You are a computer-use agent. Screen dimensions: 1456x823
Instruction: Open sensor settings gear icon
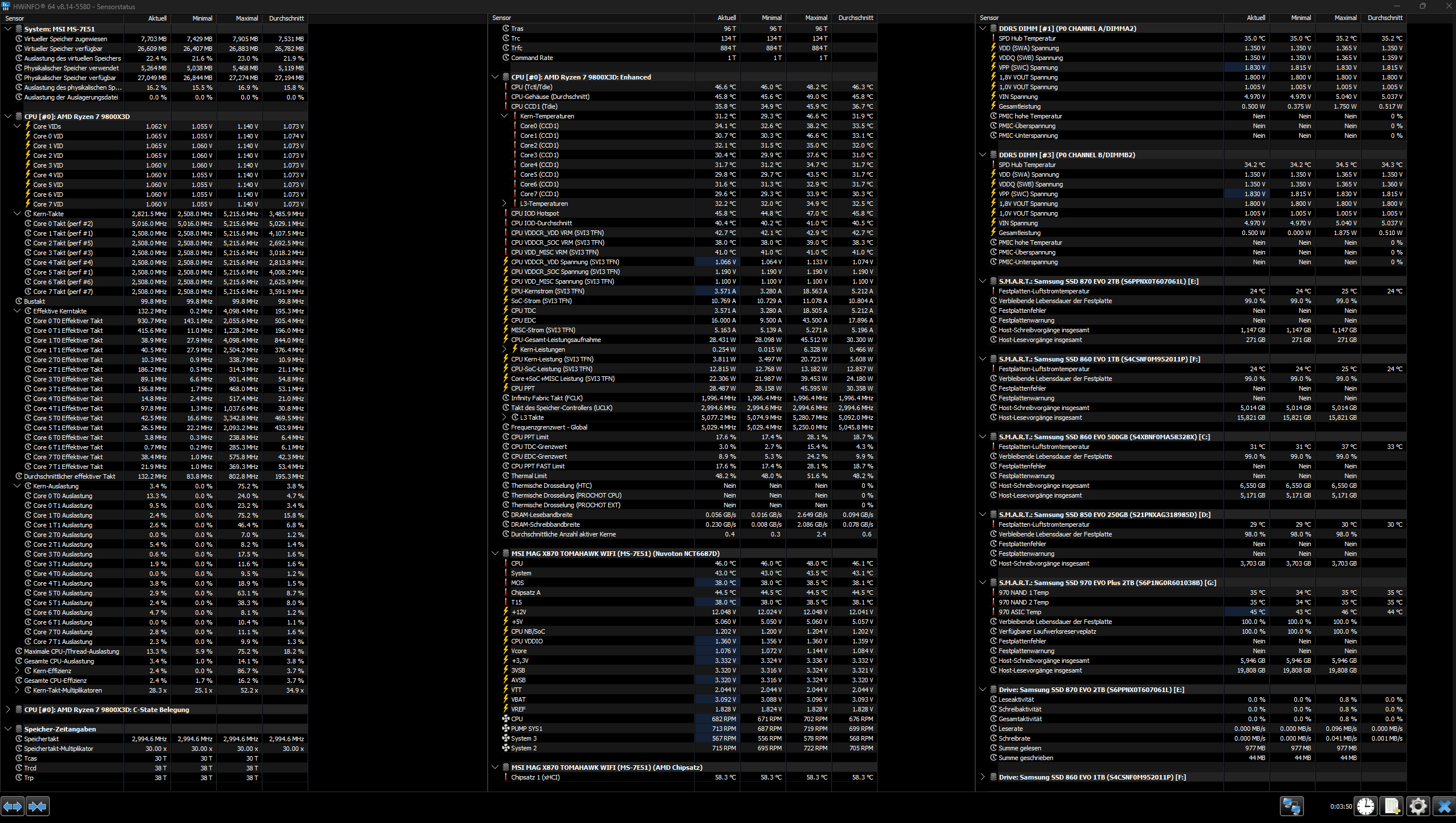1418,806
